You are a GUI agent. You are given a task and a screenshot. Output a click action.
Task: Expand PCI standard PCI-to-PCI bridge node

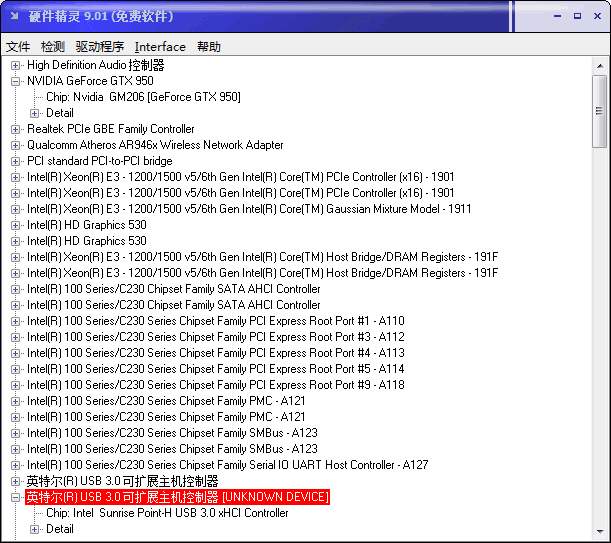point(15,161)
